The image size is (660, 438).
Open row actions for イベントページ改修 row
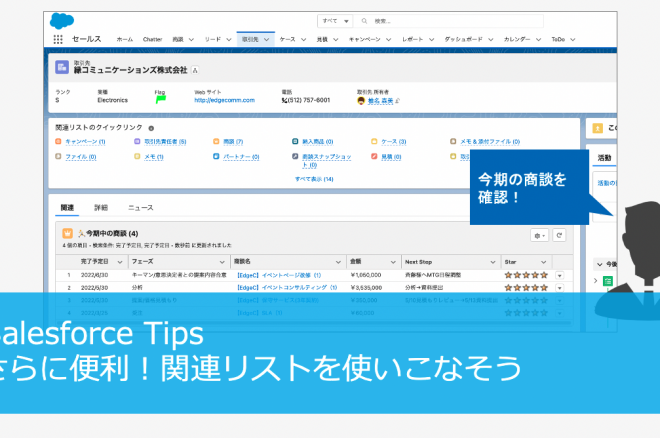[559, 276]
